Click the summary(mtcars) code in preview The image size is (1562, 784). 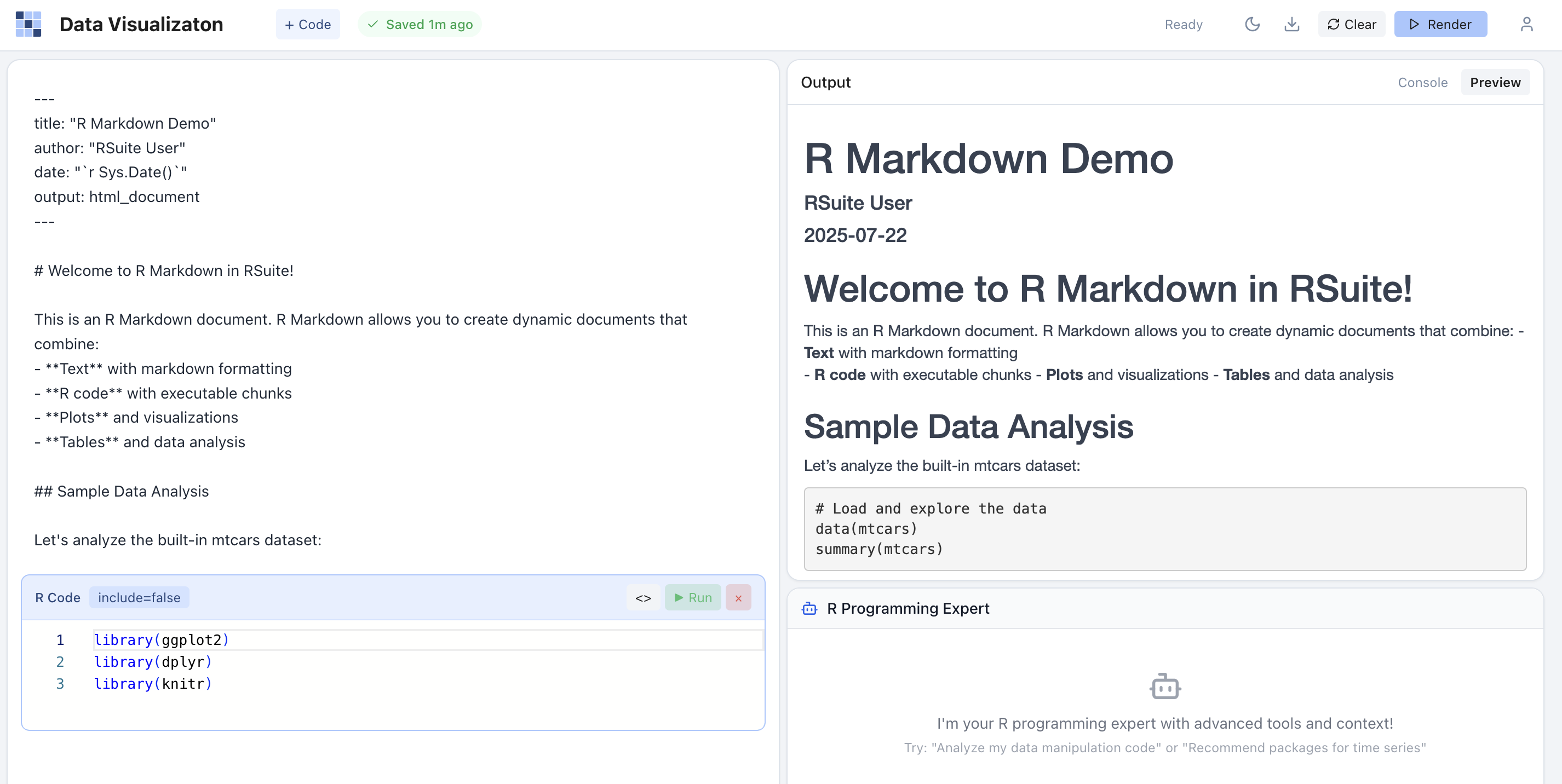(x=879, y=549)
